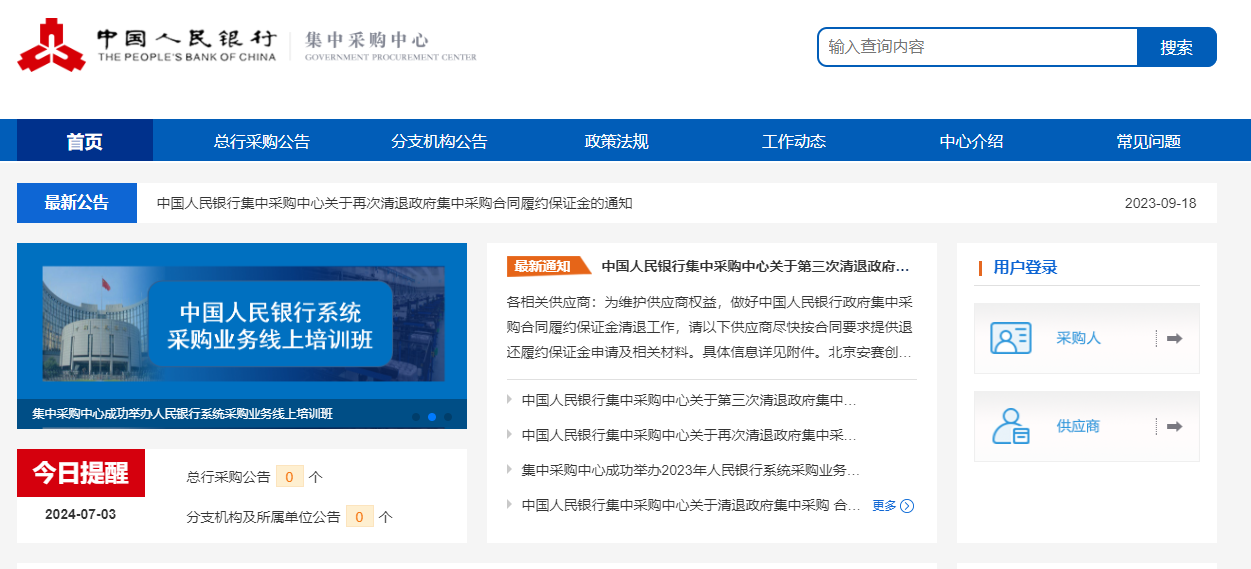Open the 总行采购公告 menu

click(262, 141)
